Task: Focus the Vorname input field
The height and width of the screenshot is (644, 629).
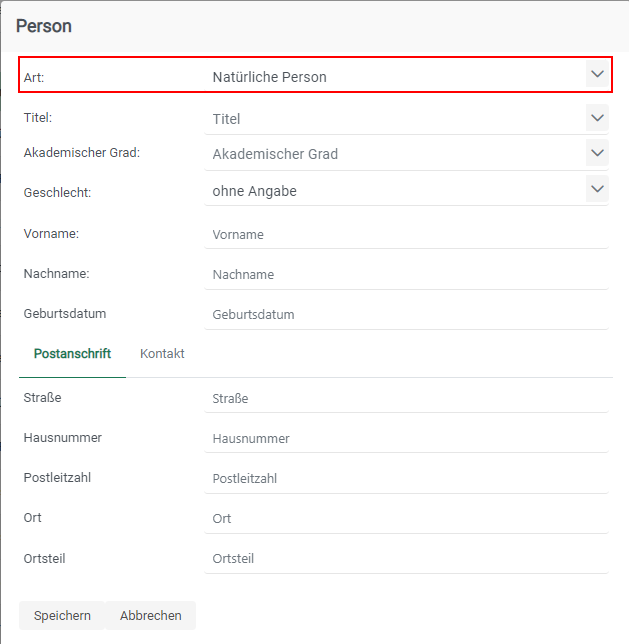Action: pyautogui.click(x=405, y=235)
